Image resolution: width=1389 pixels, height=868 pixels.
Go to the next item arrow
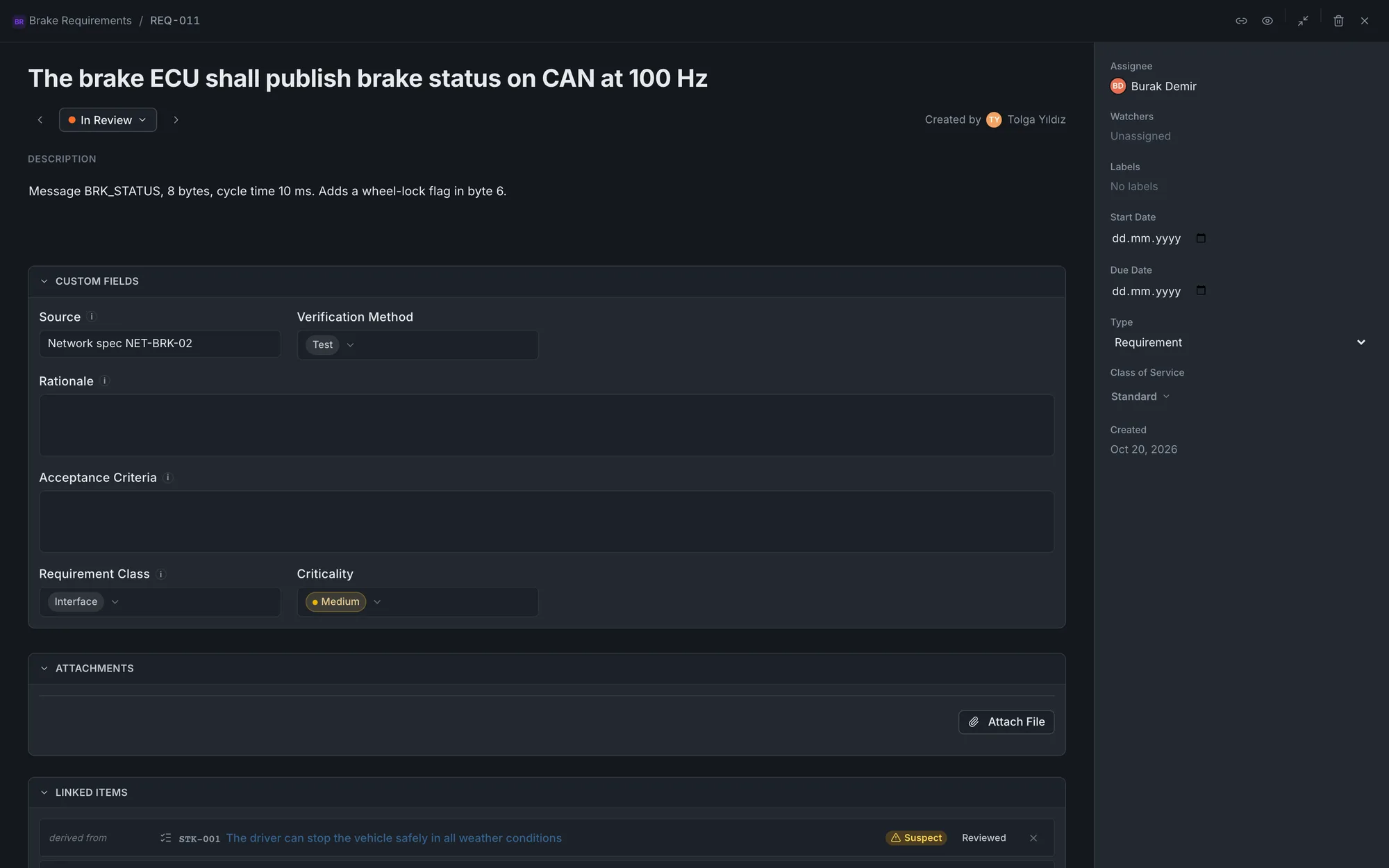tap(176, 120)
